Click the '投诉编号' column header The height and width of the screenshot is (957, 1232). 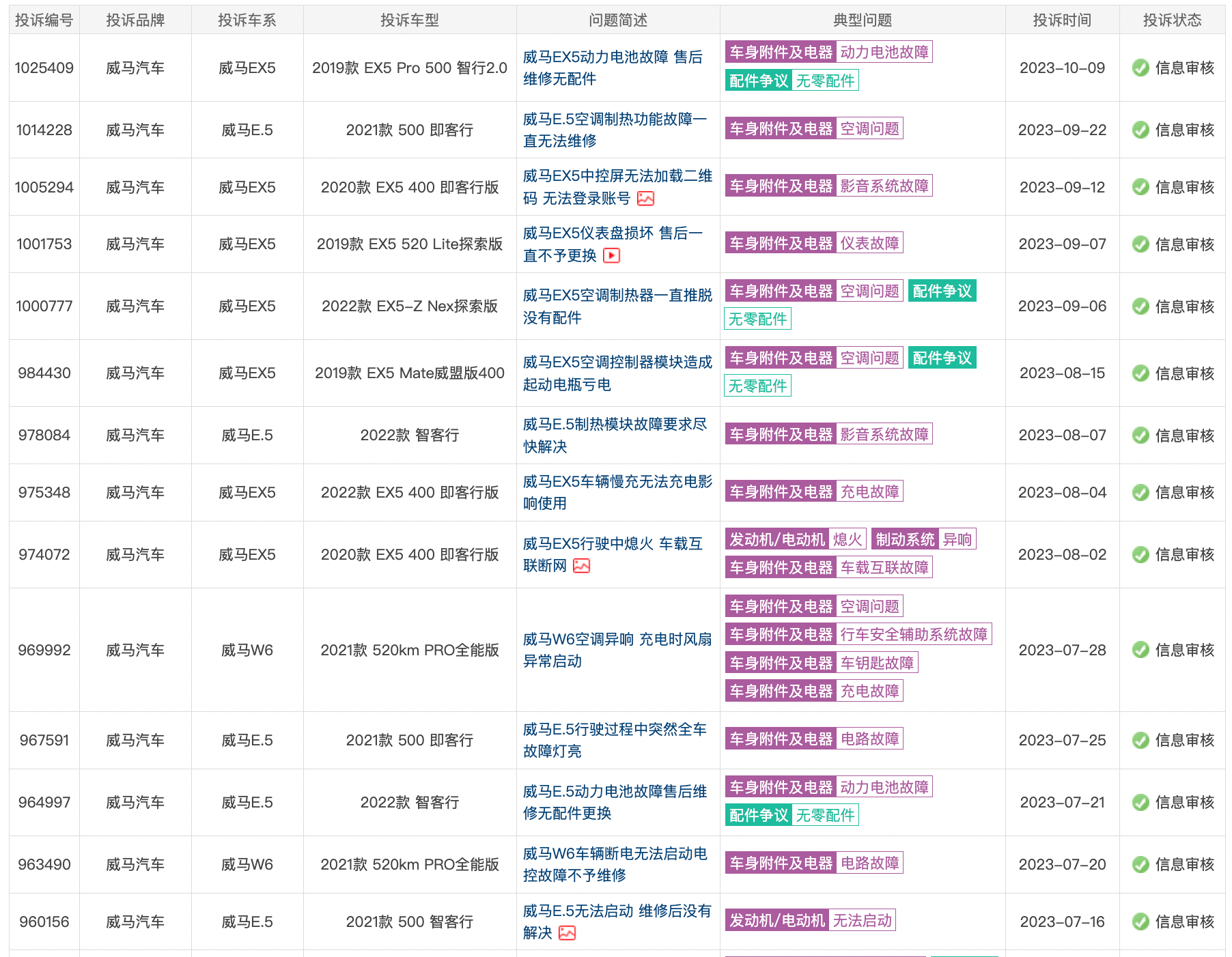pos(44,20)
